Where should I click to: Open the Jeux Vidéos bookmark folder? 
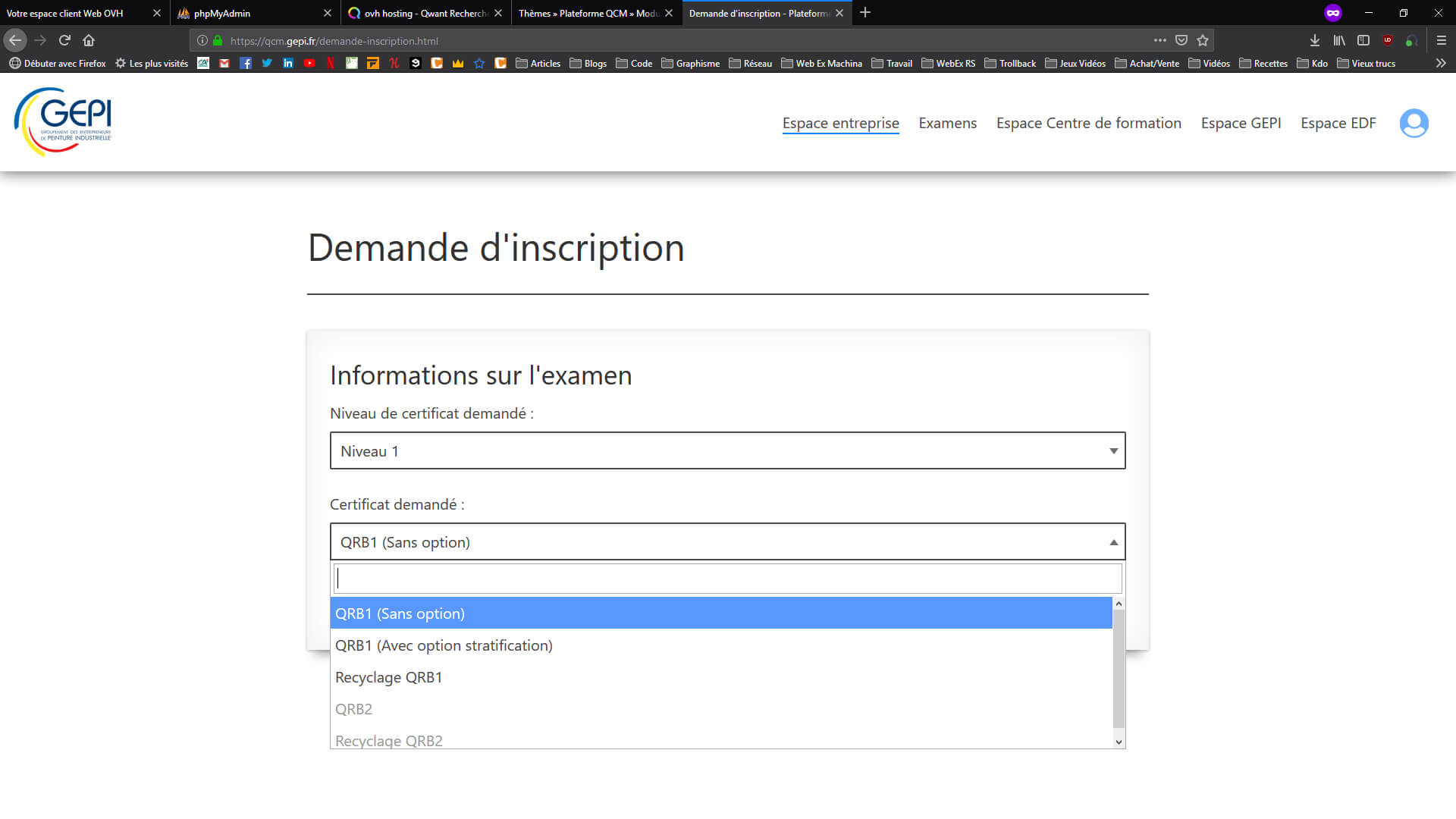pos(1075,64)
